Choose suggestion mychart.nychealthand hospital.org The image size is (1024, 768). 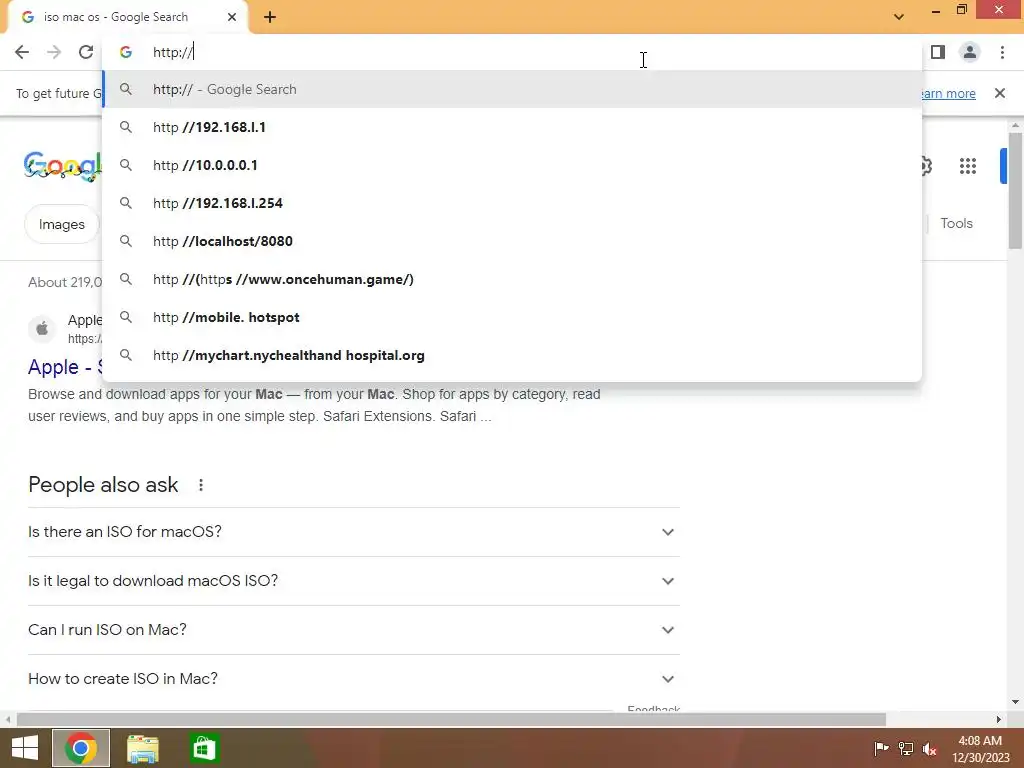(512, 355)
